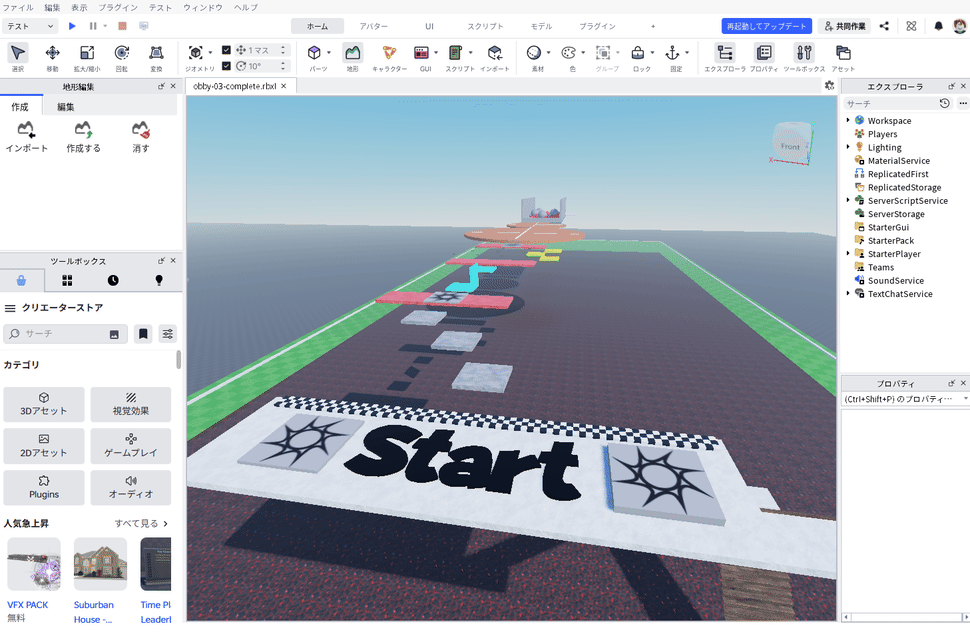Click the pause playtest button
This screenshot has width=970, height=642.
coord(93,26)
